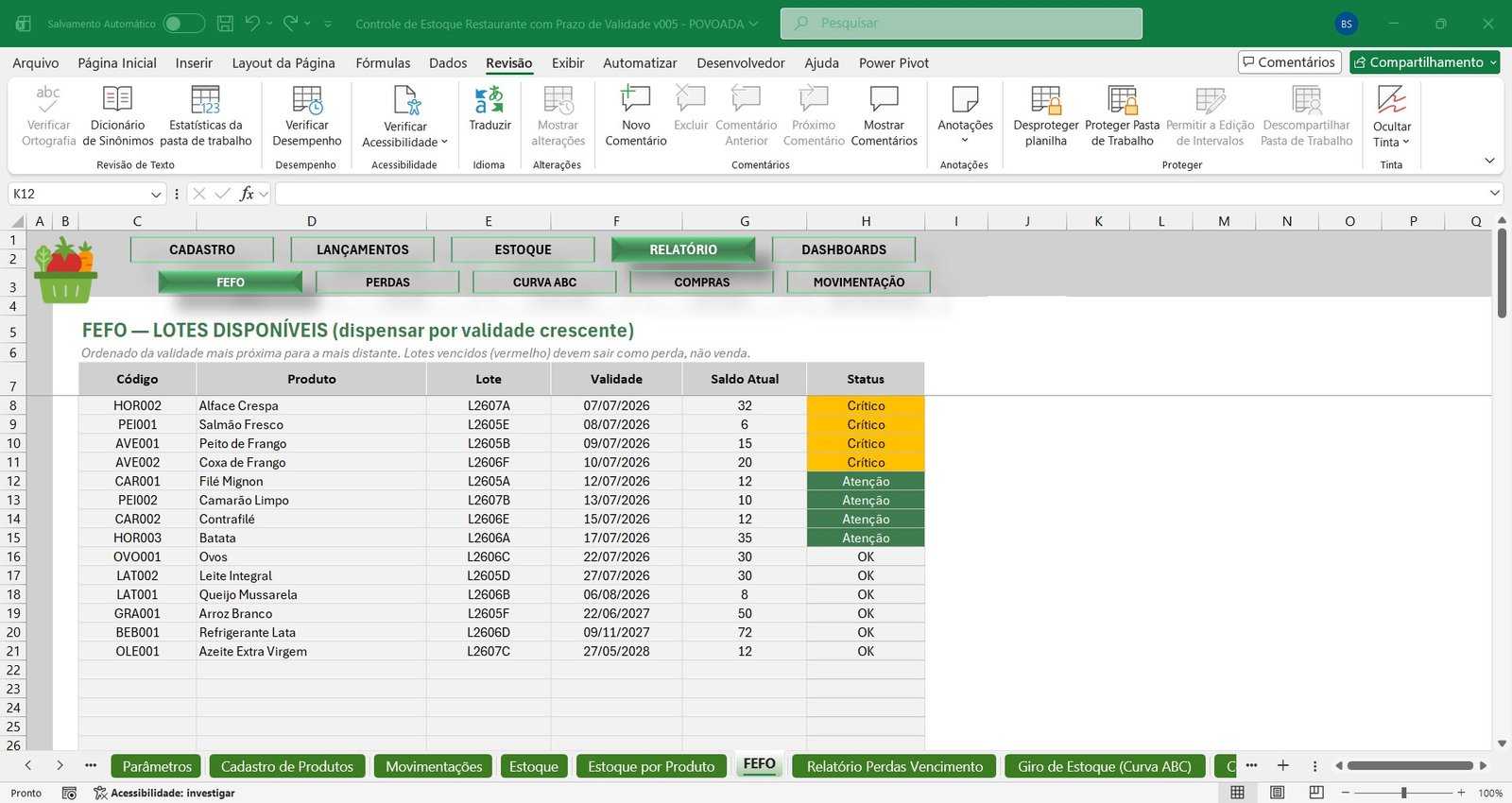Adjust the zoom slider in status bar
1512x803 pixels.
[x=1403, y=793]
